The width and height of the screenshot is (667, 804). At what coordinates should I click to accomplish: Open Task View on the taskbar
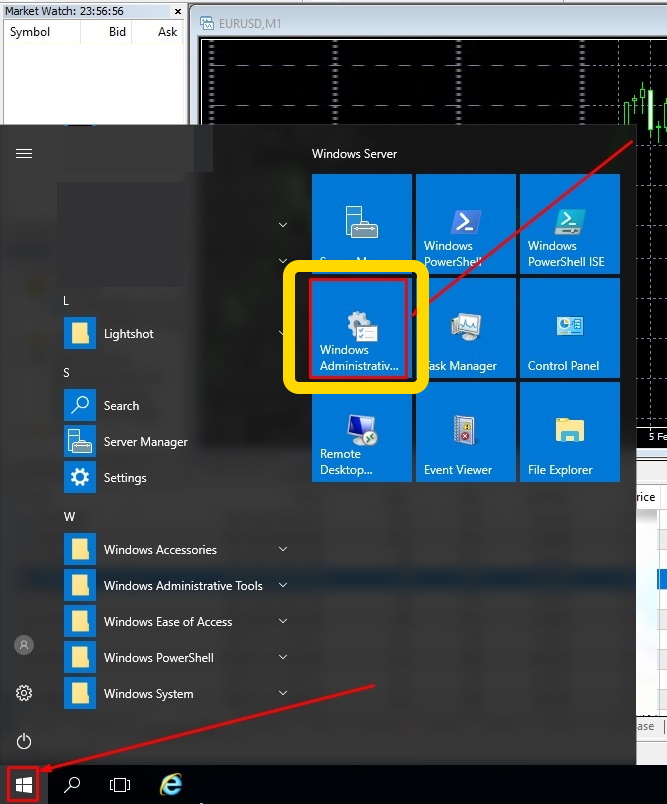click(x=119, y=785)
